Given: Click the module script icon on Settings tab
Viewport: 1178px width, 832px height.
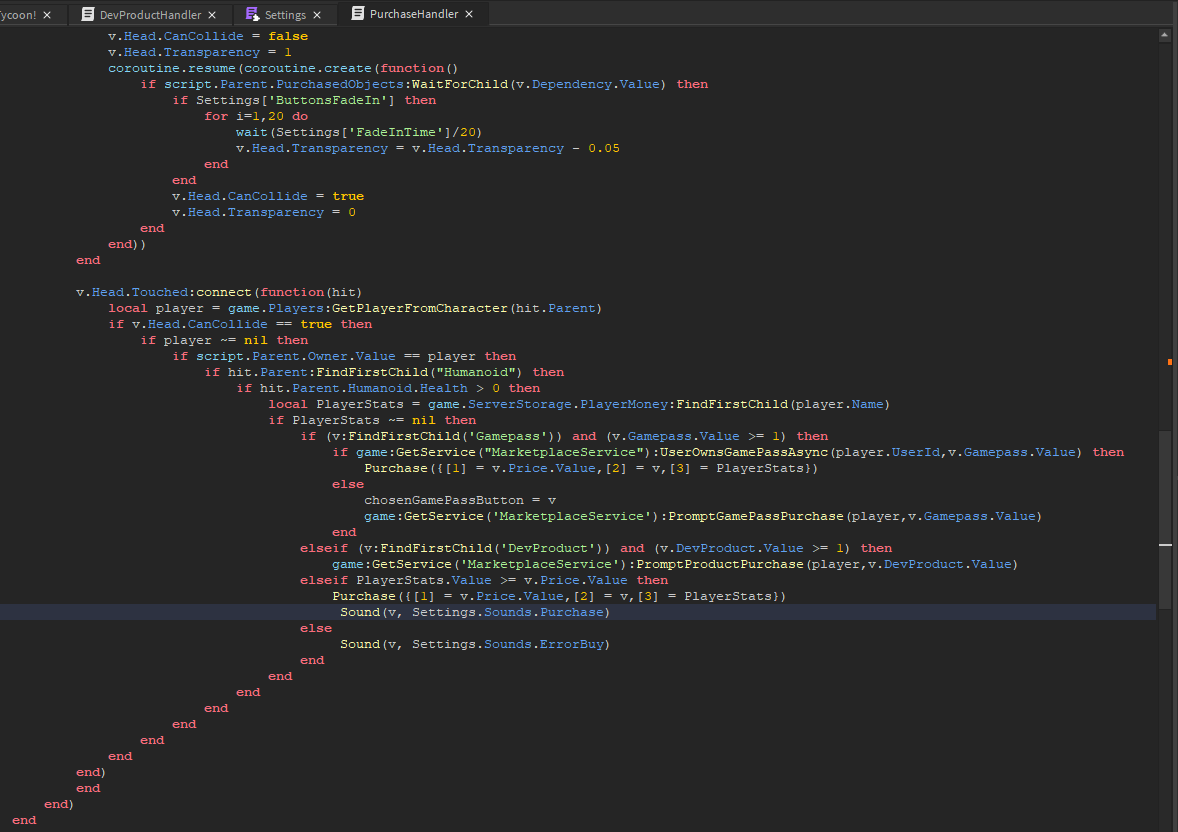Looking at the screenshot, I should [x=252, y=14].
